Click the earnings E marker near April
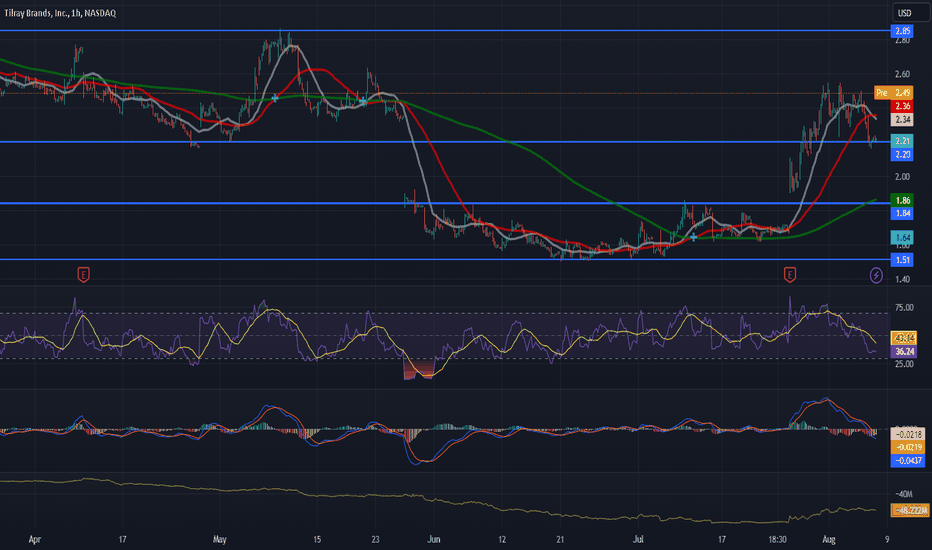The image size is (932, 550). [x=84, y=275]
